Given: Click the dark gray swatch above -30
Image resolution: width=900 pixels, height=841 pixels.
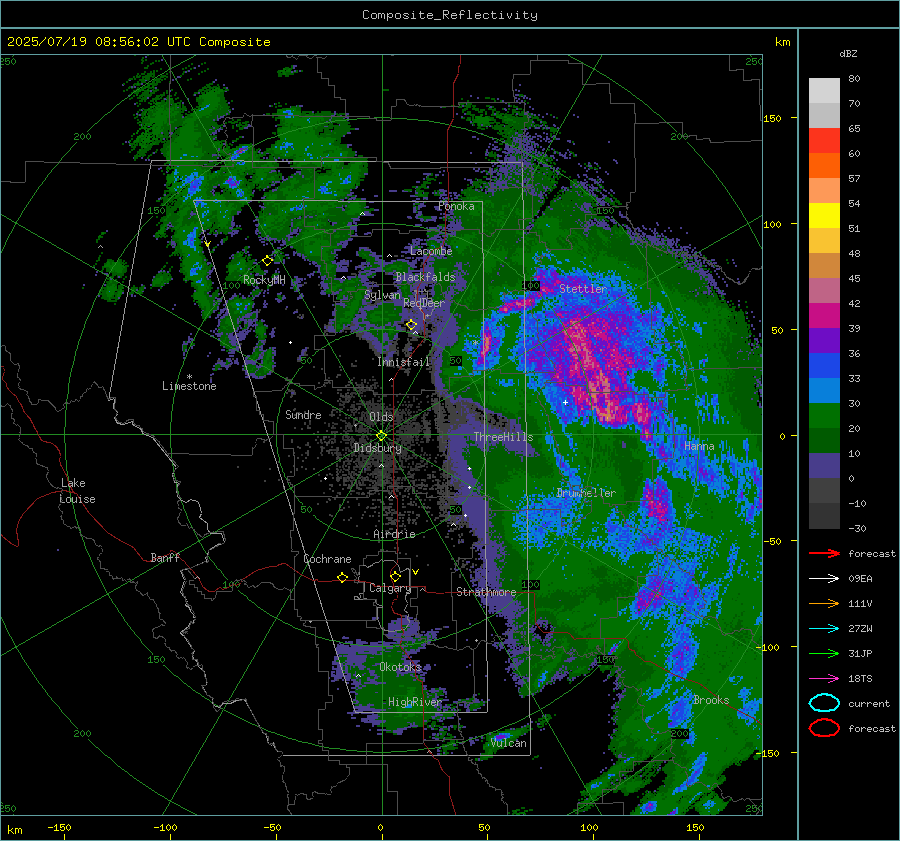Looking at the screenshot, I should pos(824,516).
